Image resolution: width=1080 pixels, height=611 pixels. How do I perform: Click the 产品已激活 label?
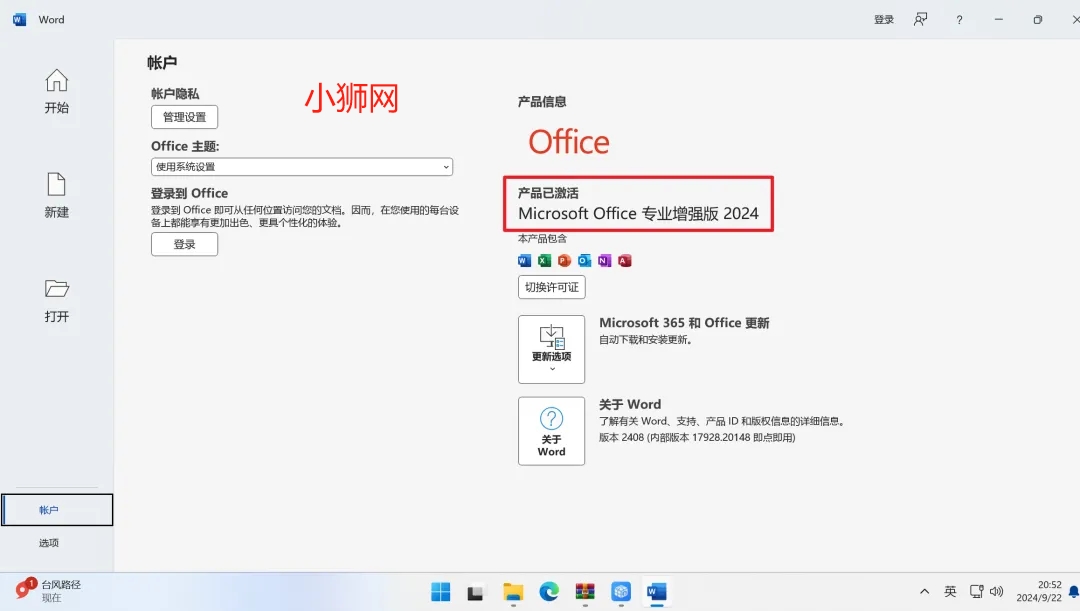click(x=548, y=193)
